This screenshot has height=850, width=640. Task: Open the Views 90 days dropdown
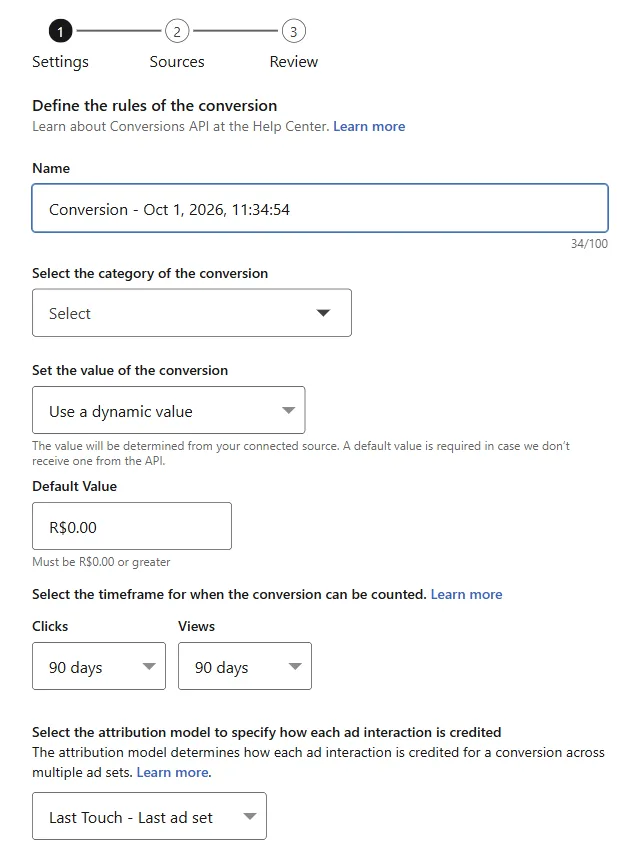click(x=245, y=666)
